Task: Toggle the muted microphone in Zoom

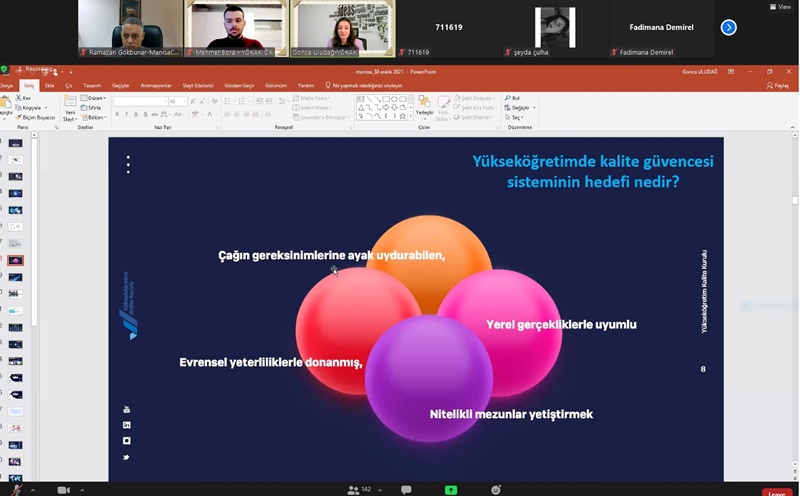Action: 16,490
